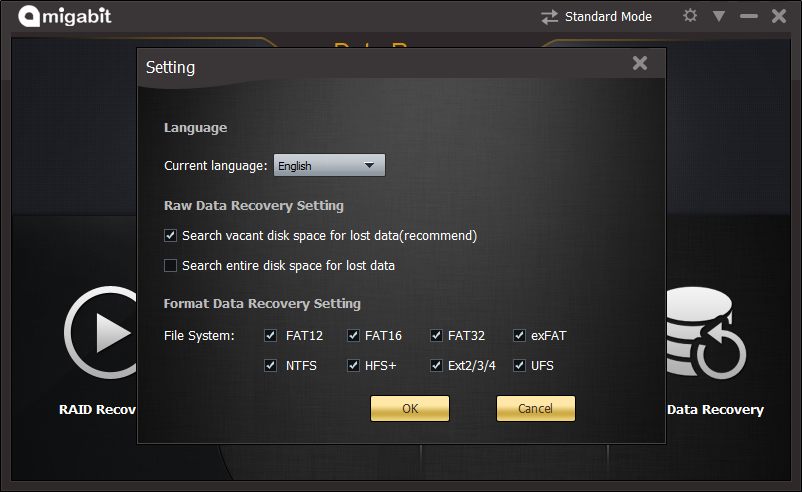The height and width of the screenshot is (492, 802).
Task: Open the main window settings gear icon
Action: click(x=690, y=16)
